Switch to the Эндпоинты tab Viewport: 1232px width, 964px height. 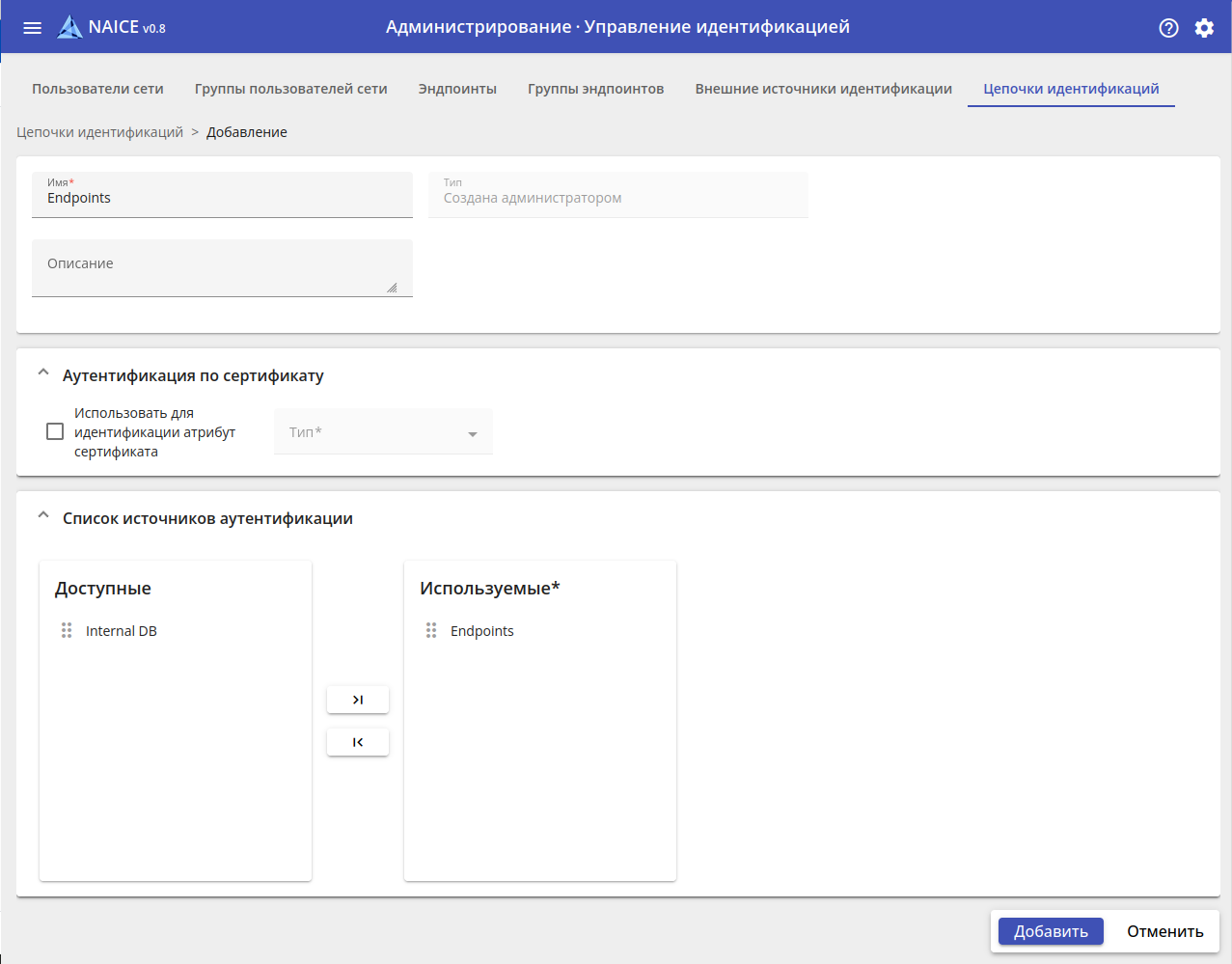click(x=457, y=89)
